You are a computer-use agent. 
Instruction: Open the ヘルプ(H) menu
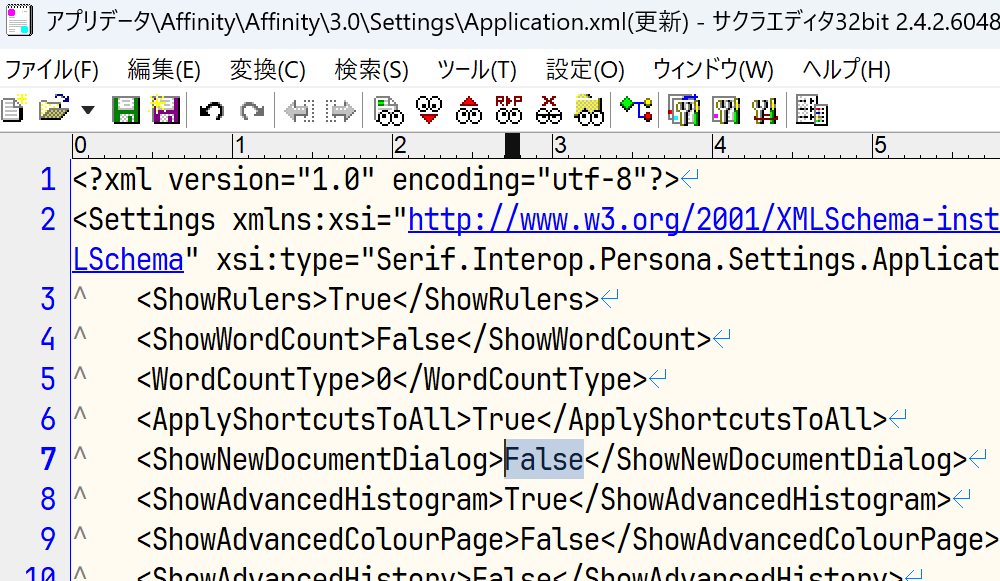tap(846, 69)
